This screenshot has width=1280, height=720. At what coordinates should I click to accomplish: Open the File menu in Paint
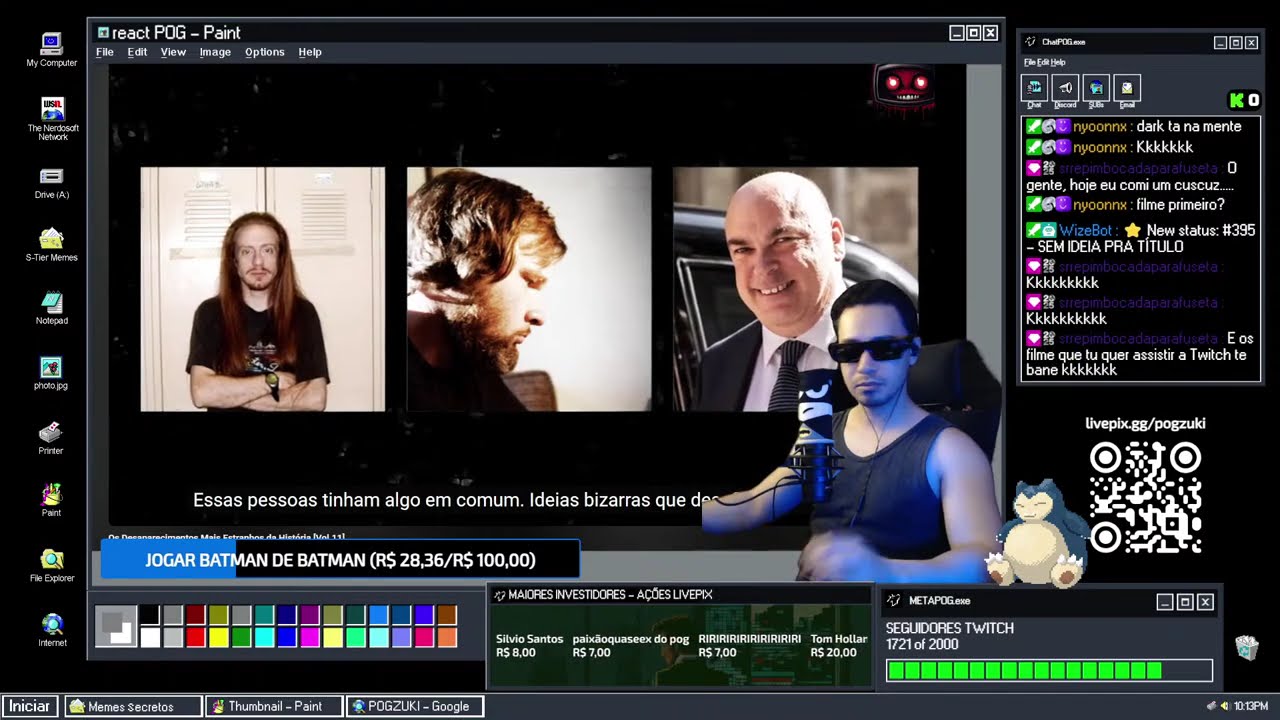[x=105, y=52]
